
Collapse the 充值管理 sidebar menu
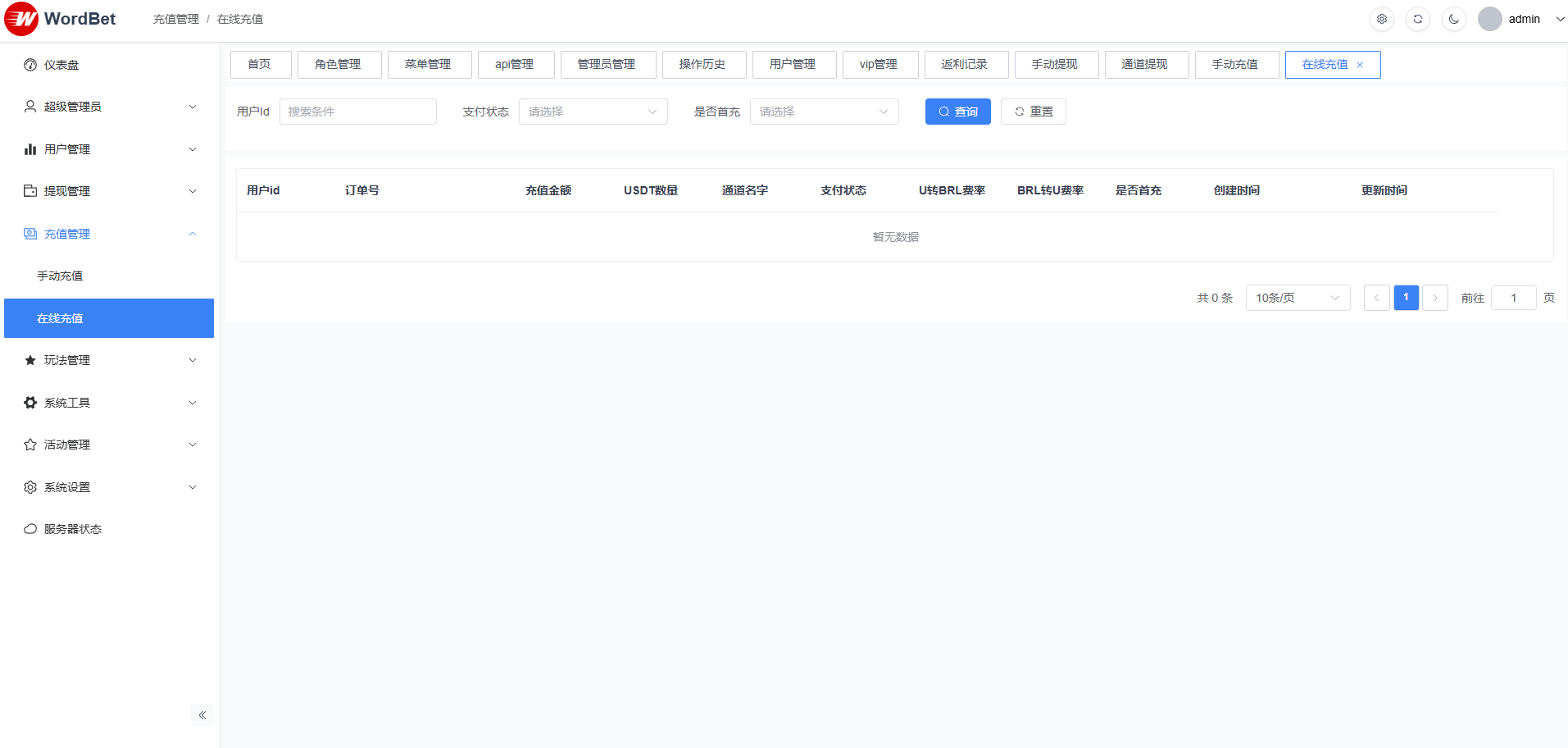(109, 234)
